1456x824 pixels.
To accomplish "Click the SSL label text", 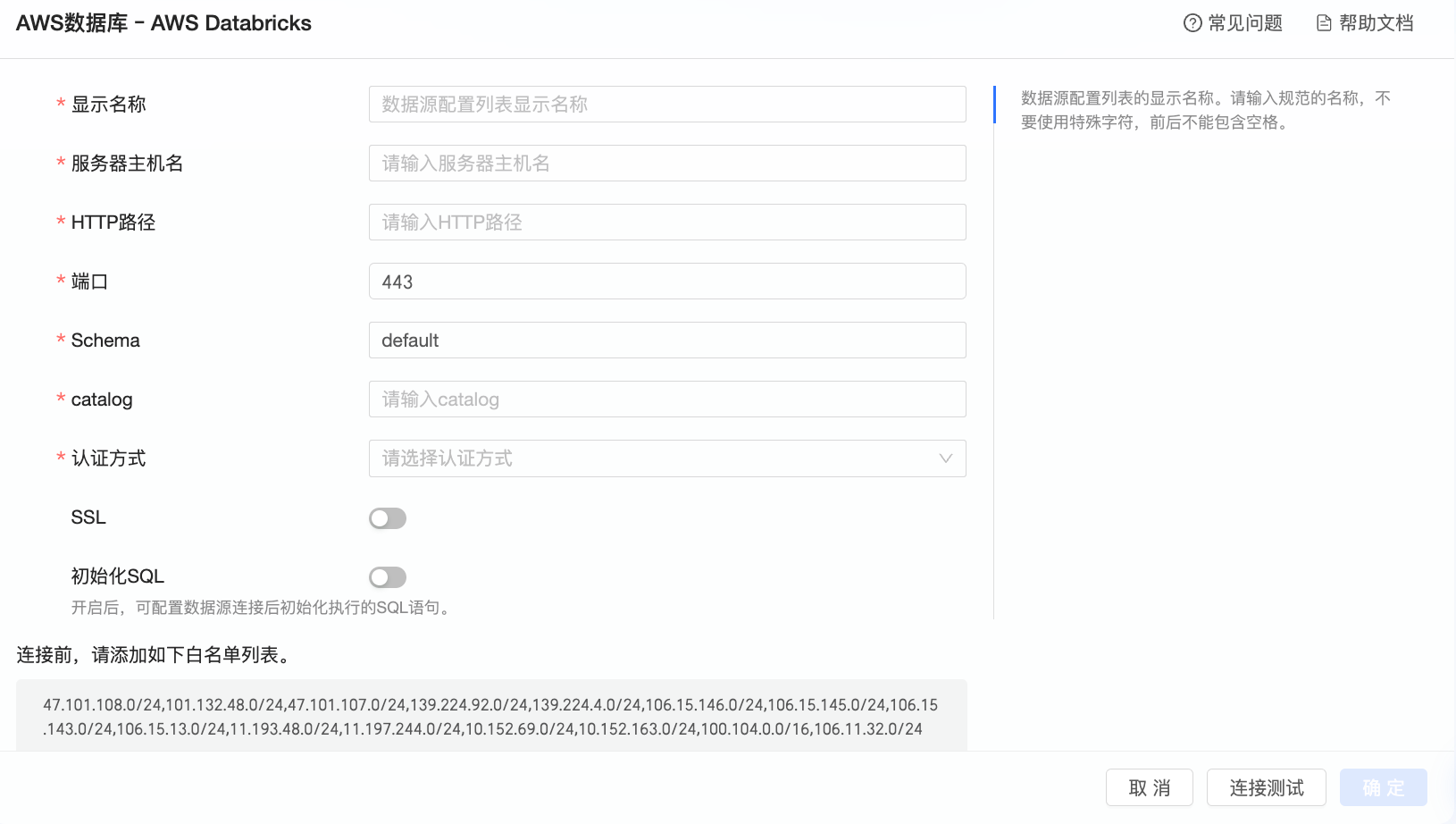I will (x=88, y=517).
